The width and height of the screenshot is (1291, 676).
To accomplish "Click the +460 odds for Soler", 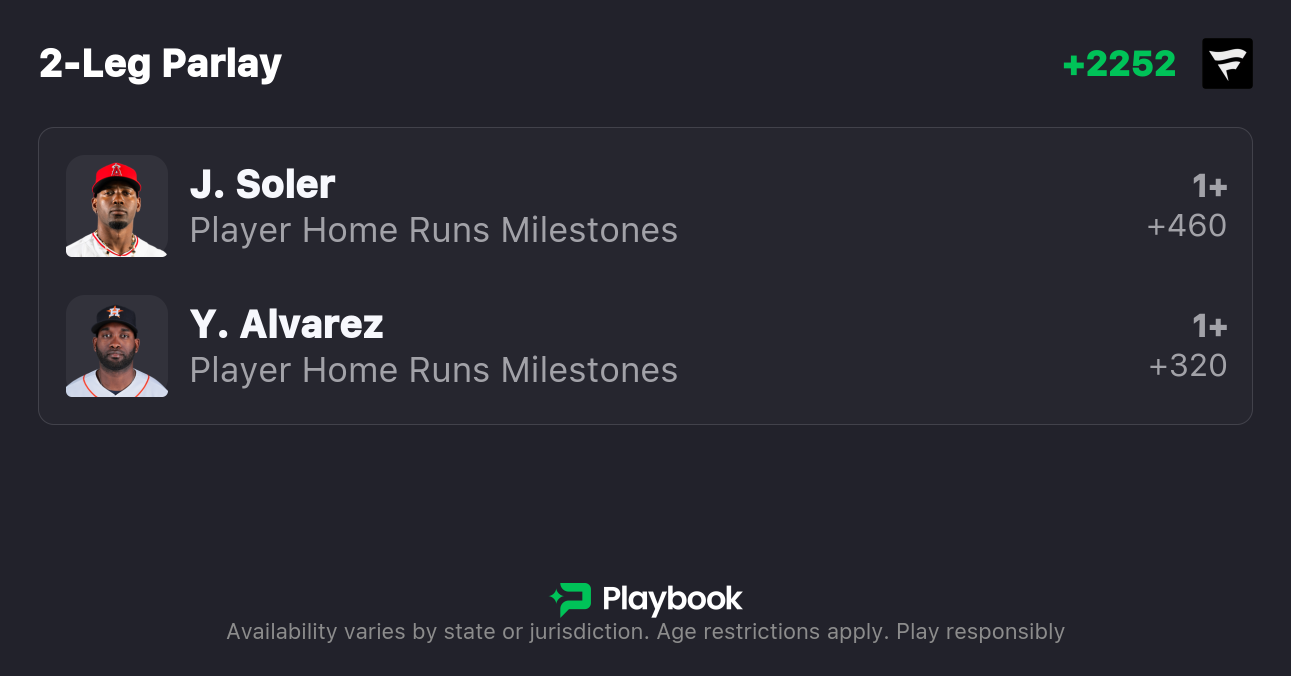I will (1187, 226).
